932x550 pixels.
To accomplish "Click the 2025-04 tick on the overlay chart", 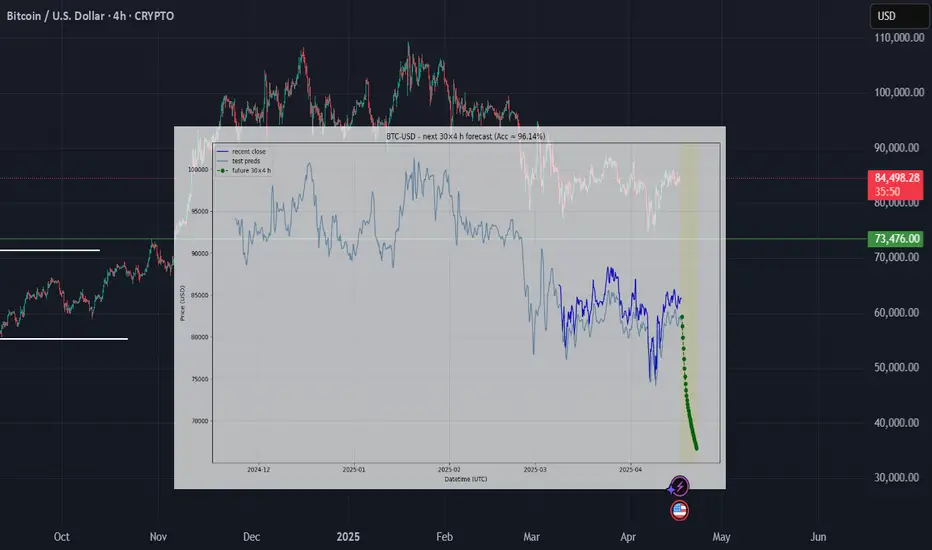I will tap(631, 469).
